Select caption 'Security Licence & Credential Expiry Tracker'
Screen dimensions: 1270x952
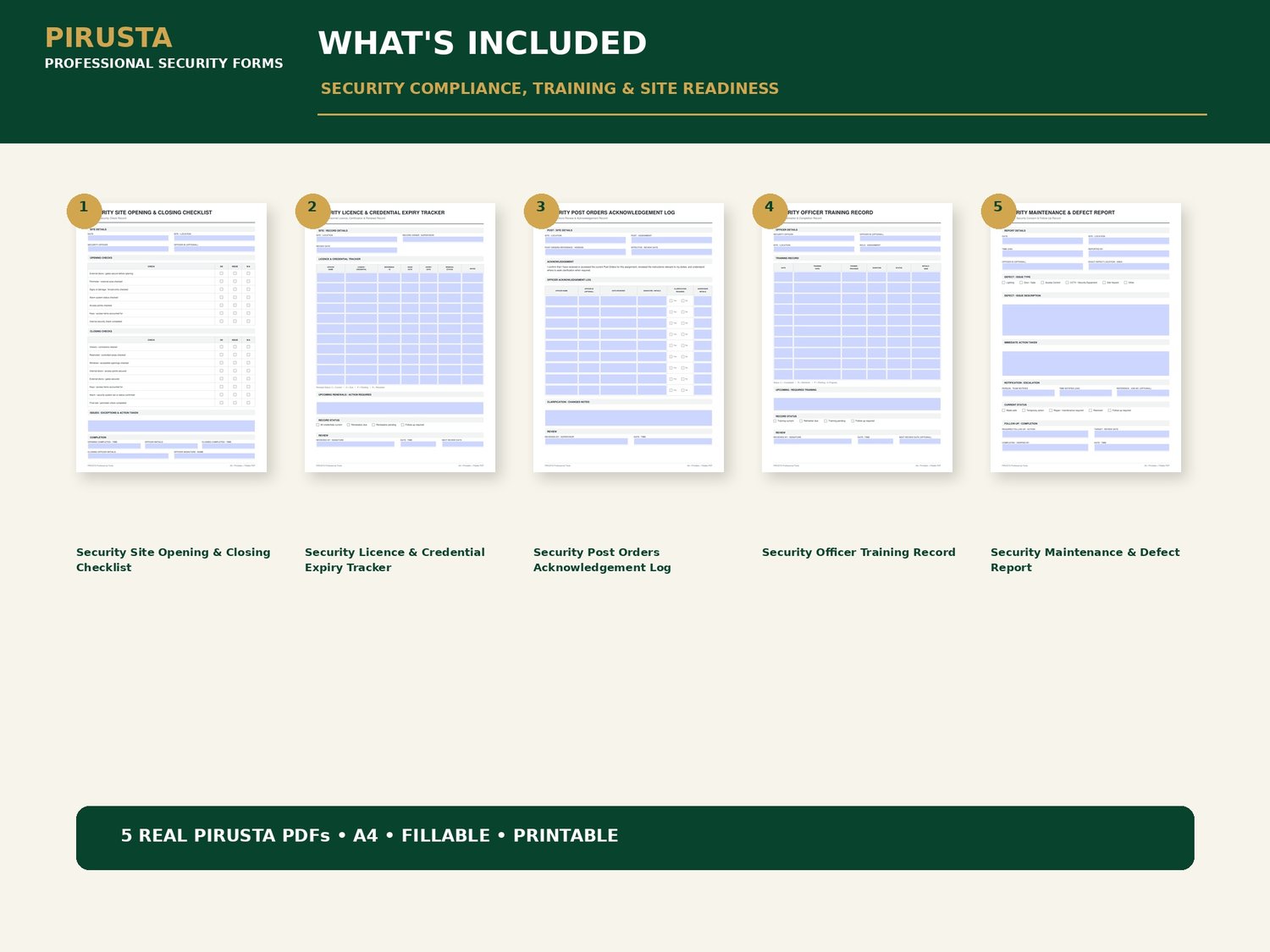coord(395,560)
